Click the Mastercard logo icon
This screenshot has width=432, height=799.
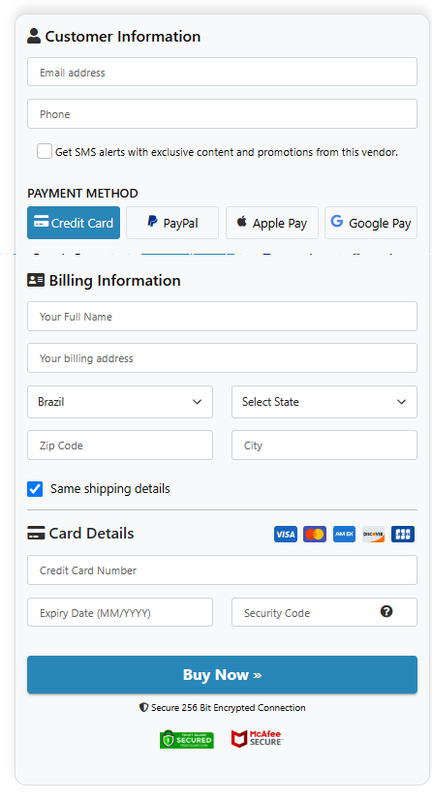click(315, 534)
